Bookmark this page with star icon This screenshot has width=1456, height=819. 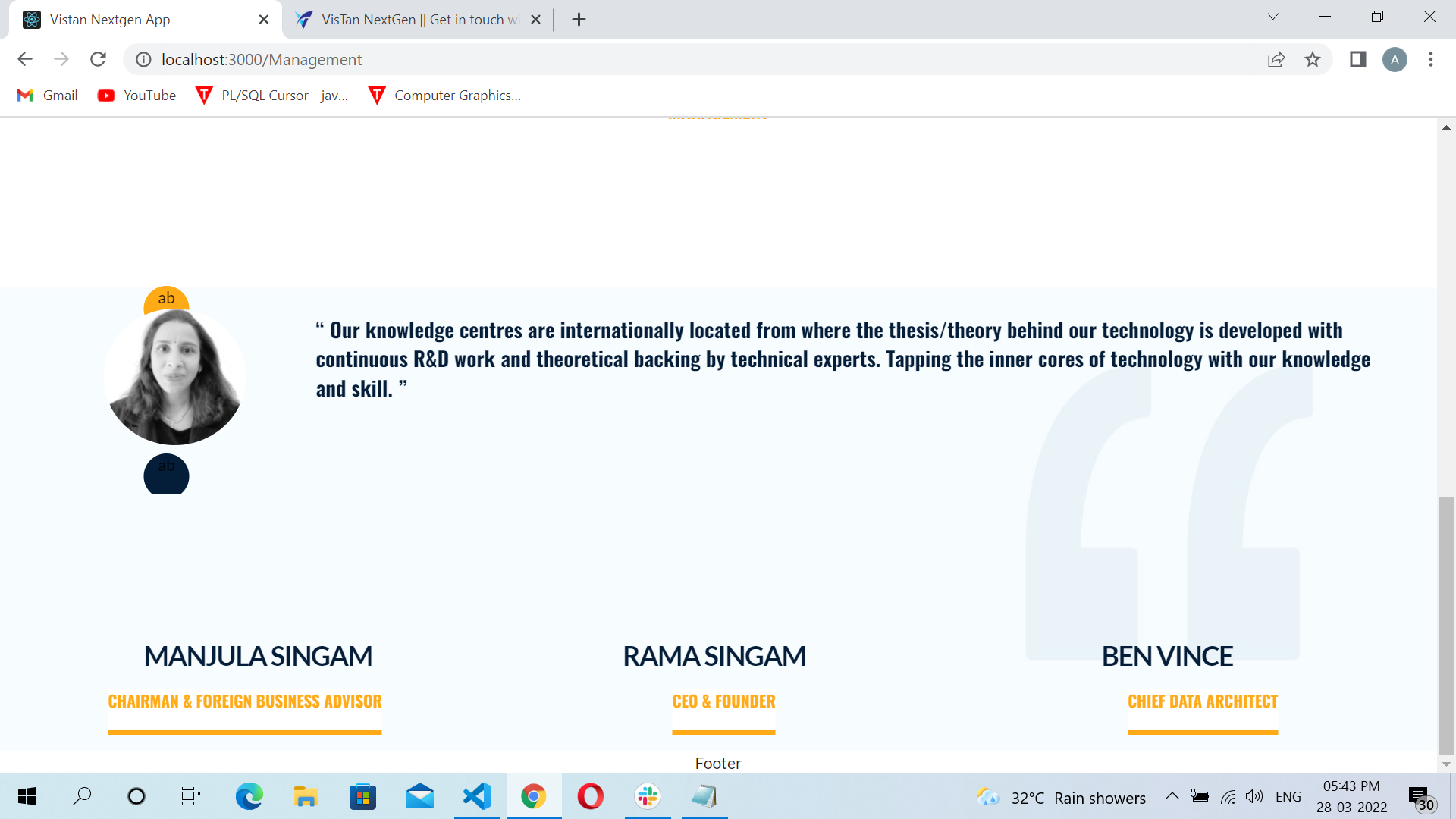point(1313,59)
